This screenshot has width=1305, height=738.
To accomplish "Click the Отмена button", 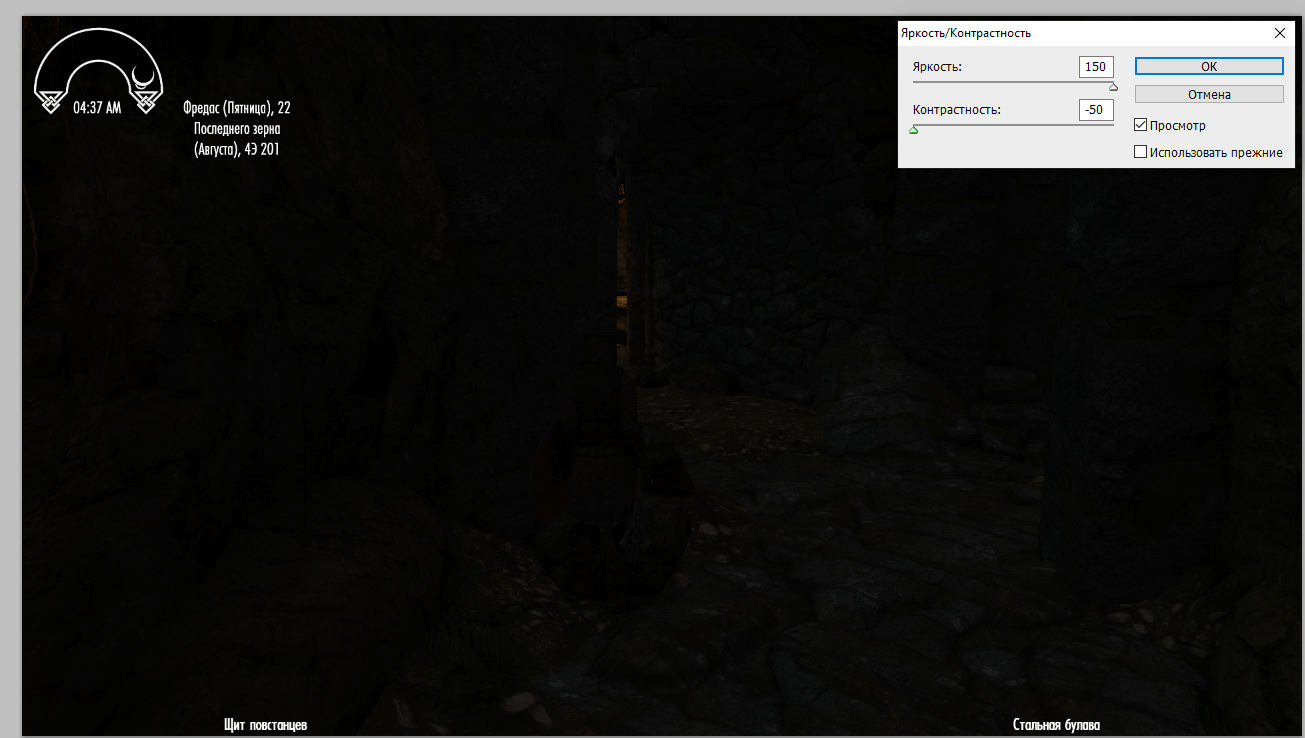I will click(x=1209, y=94).
